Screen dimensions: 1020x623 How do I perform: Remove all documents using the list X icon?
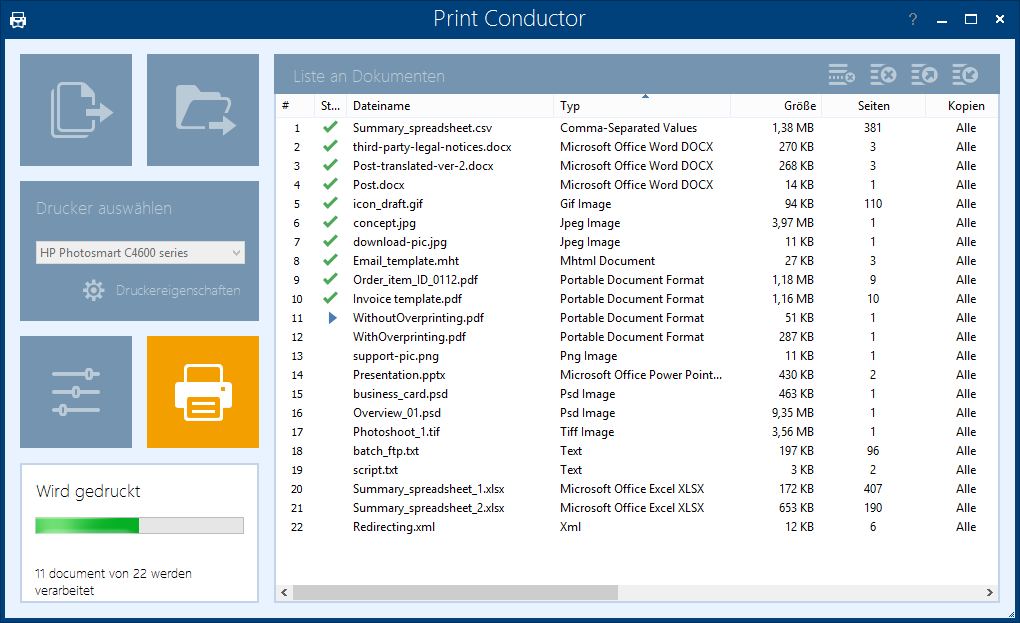884,74
